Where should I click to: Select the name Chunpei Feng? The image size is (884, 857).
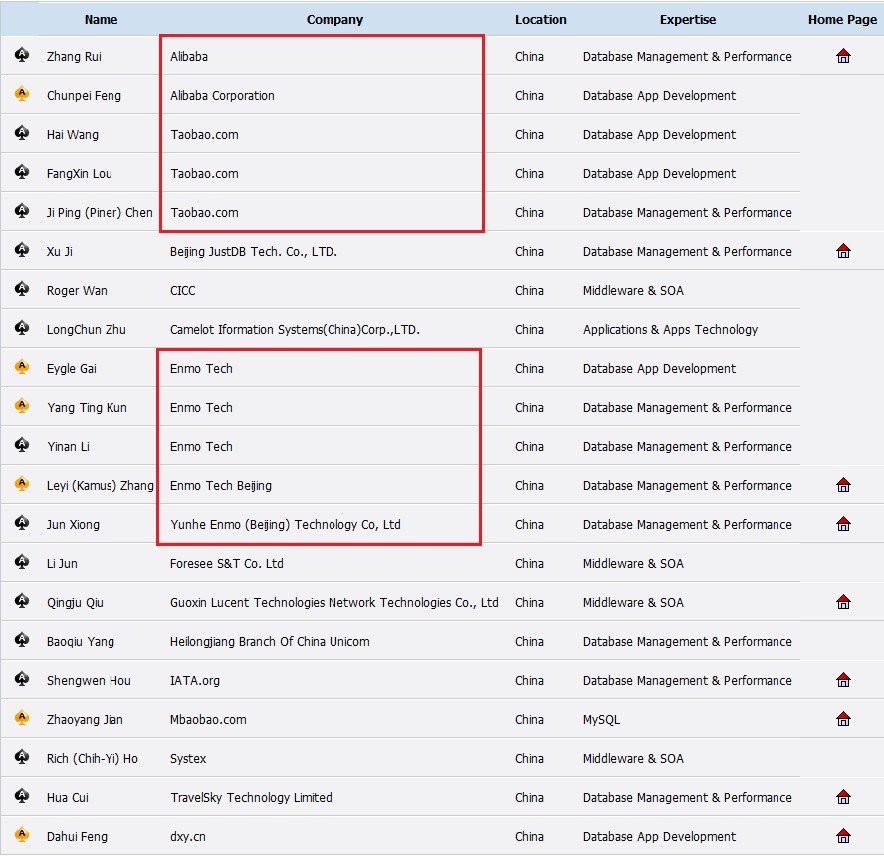click(x=84, y=96)
